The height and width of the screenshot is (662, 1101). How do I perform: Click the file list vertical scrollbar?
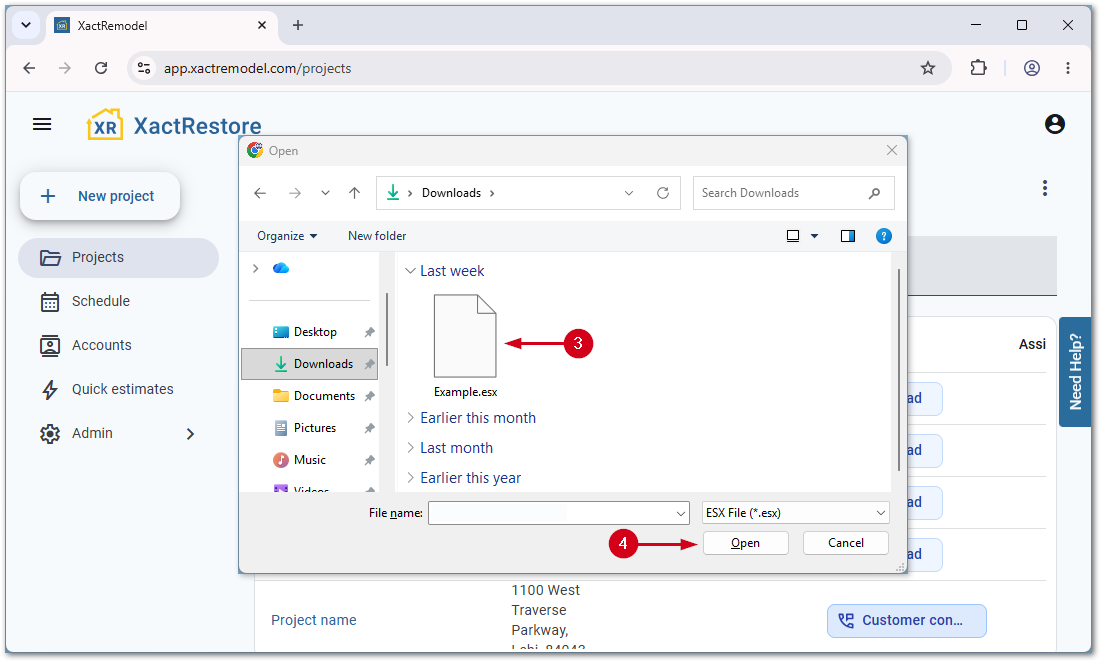[899, 369]
